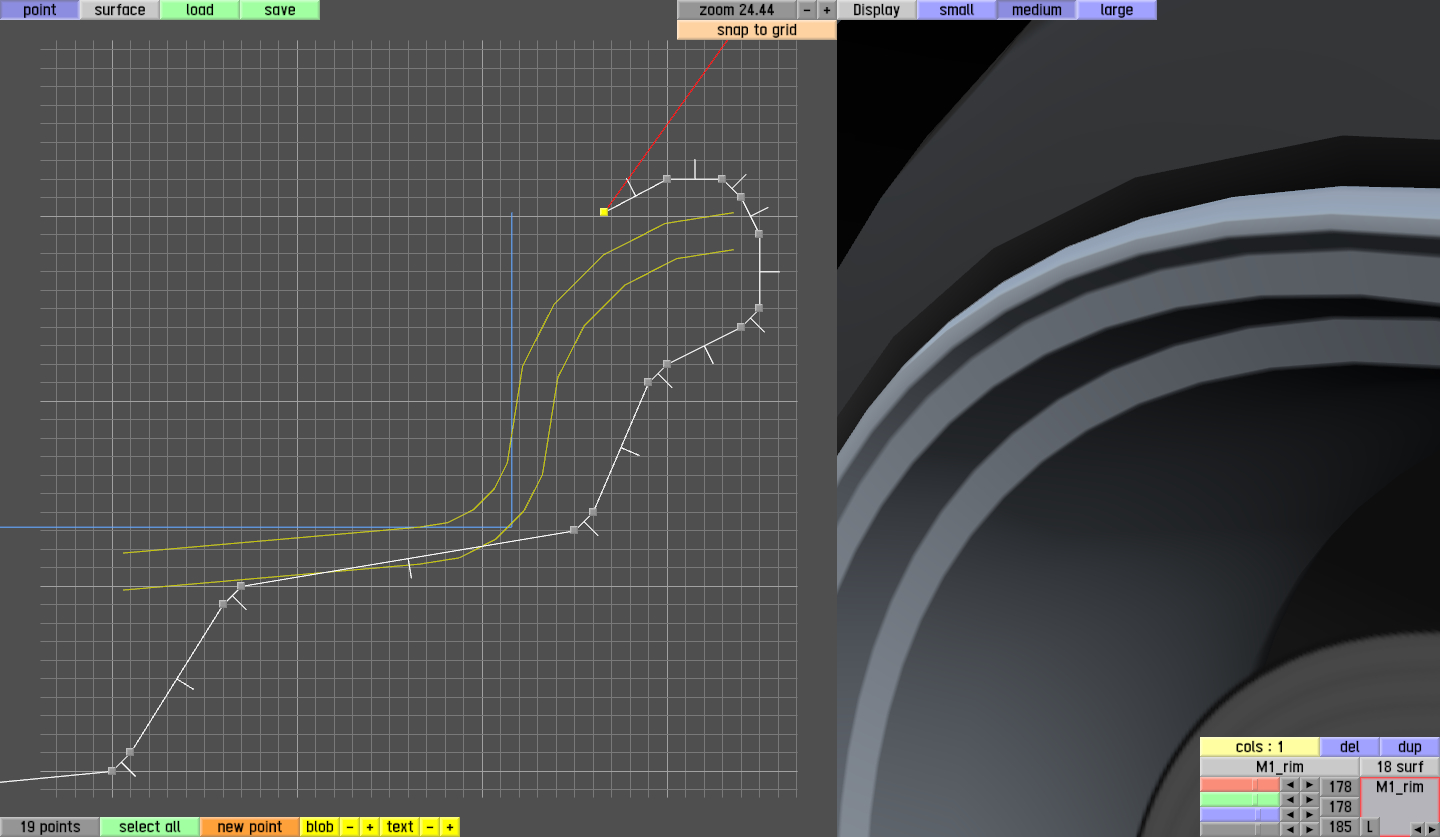Open the Display menu
Screen dimensions: 1440x837
(877, 10)
